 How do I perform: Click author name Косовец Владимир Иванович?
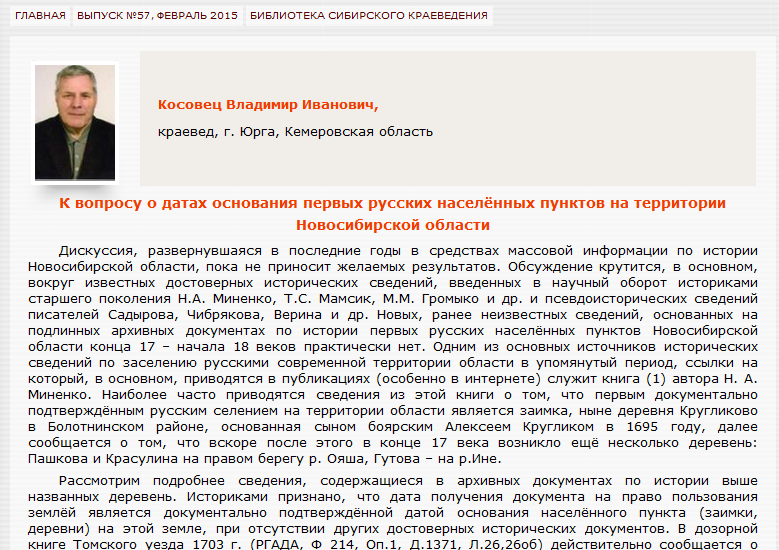point(268,105)
